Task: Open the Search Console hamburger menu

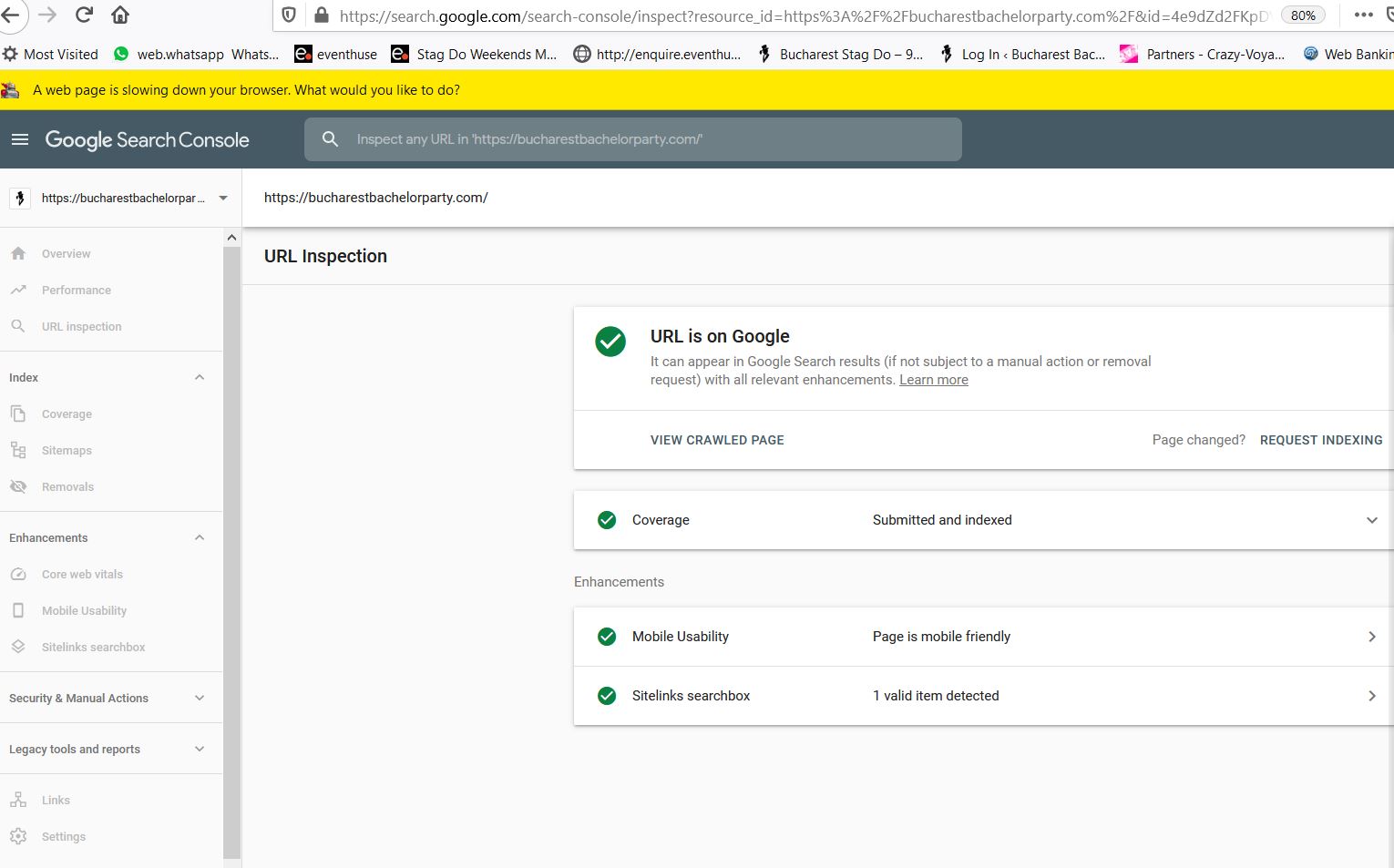Action: tap(20, 139)
